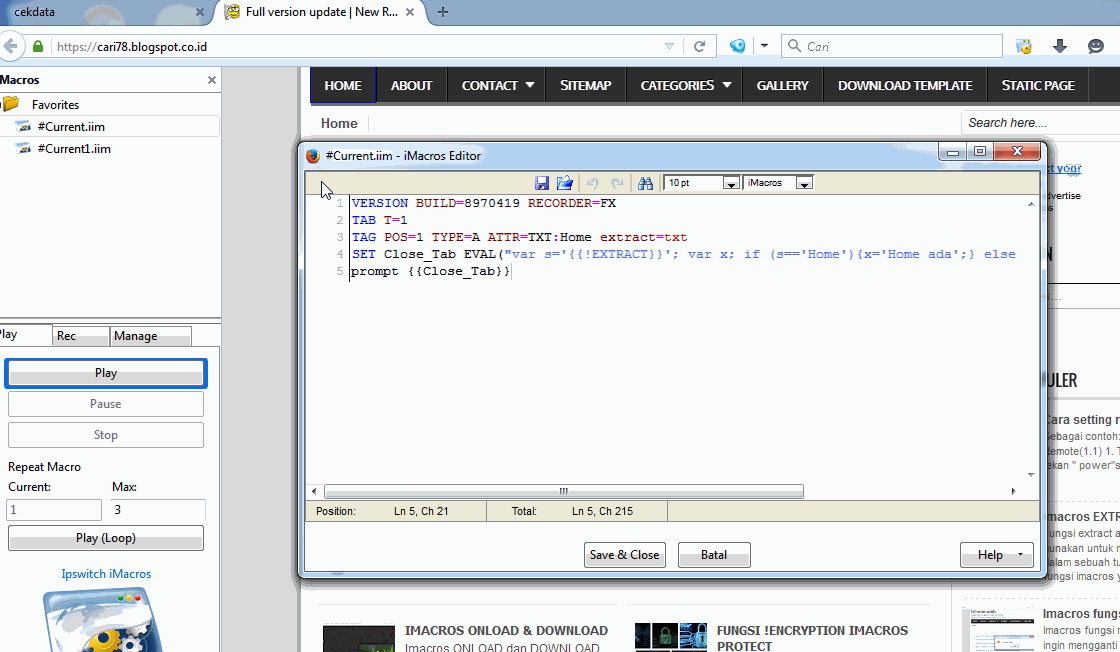Click the TAB T=1 code line
Image resolution: width=1120 pixels, height=652 pixels.
(379, 220)
